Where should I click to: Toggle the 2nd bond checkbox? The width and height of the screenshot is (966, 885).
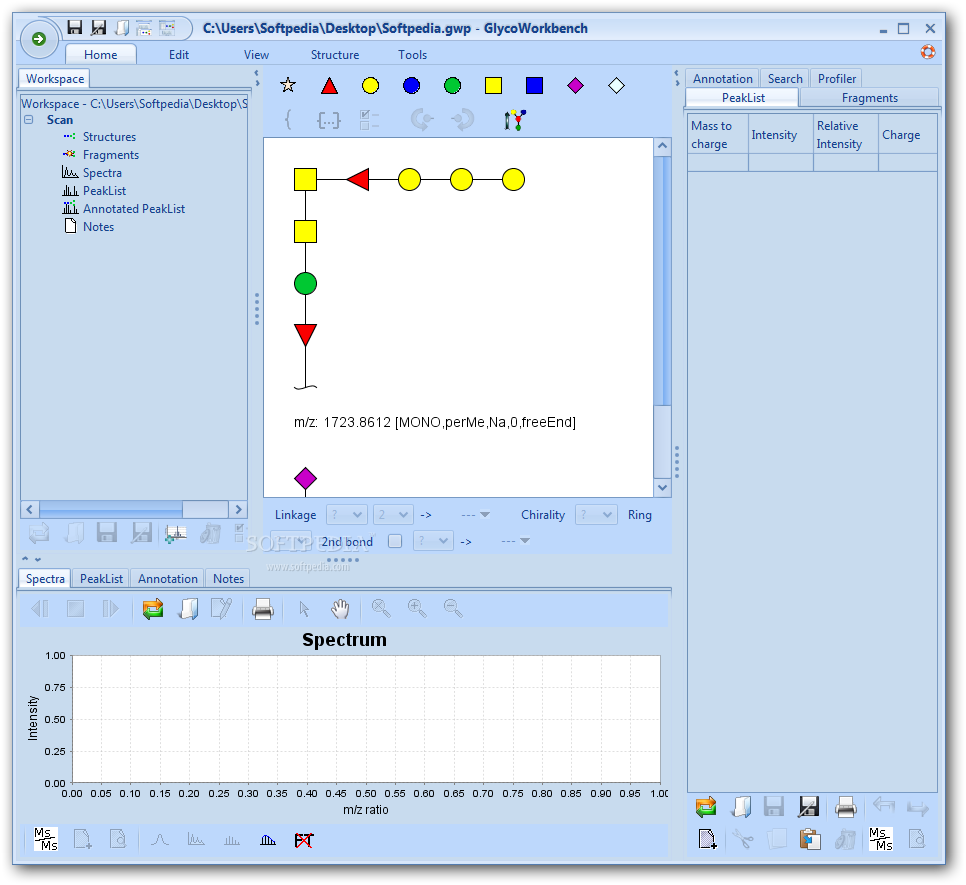click(x=395, y=541)
